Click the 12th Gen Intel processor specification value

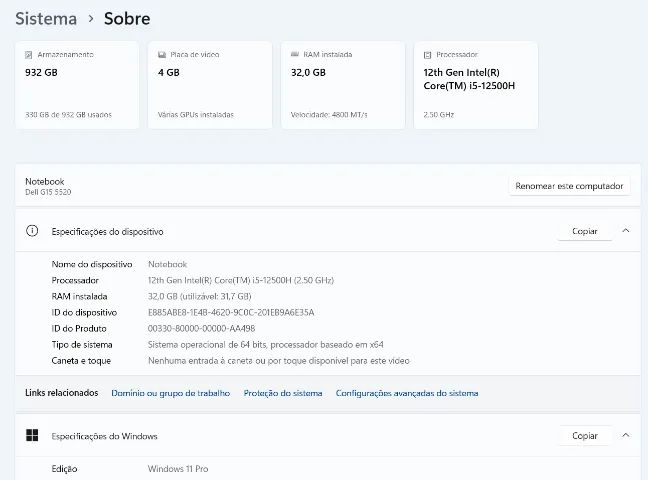pyautogui.click(x=241, y=280)
